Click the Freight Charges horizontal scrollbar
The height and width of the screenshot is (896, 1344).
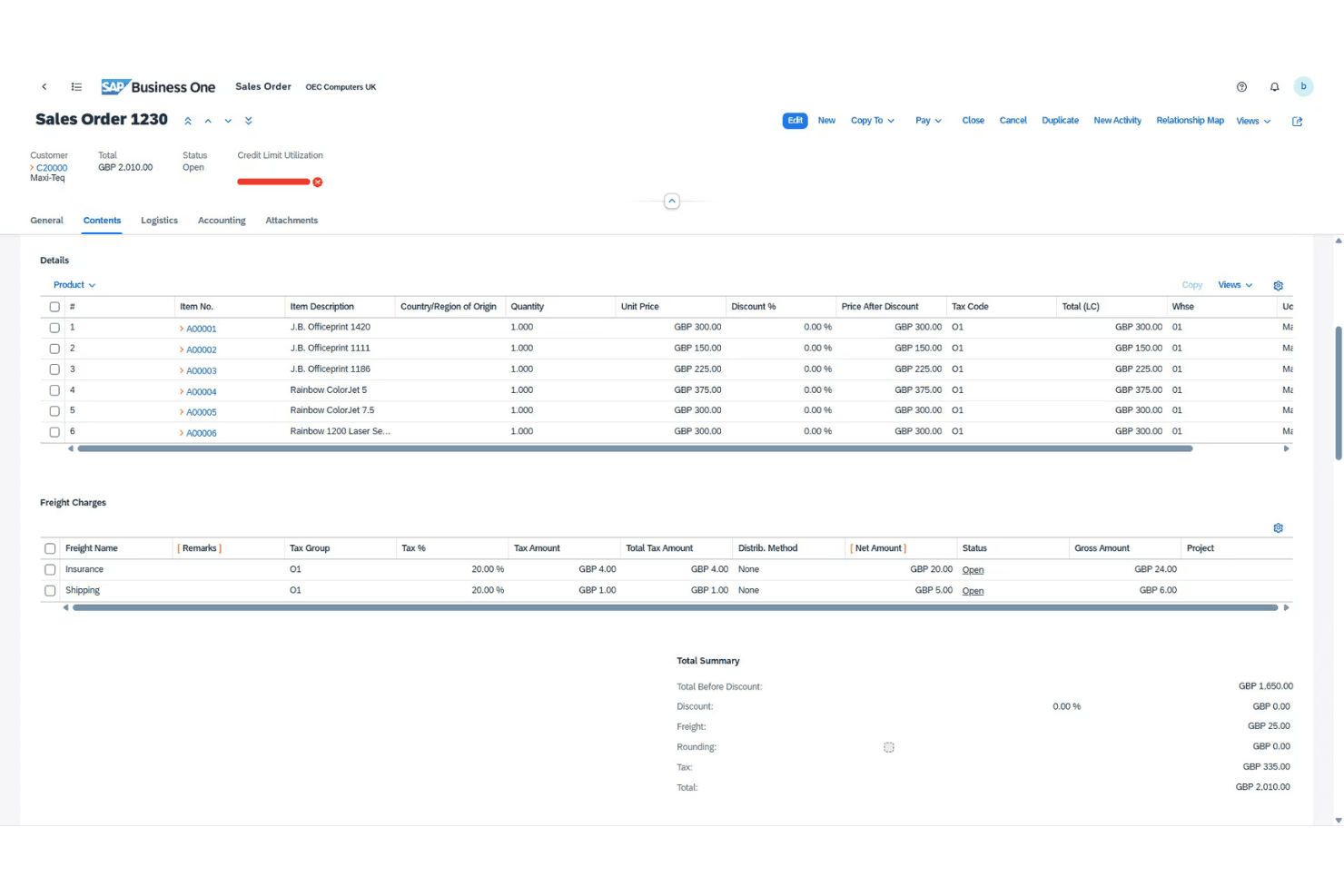(x=675, y=607)
